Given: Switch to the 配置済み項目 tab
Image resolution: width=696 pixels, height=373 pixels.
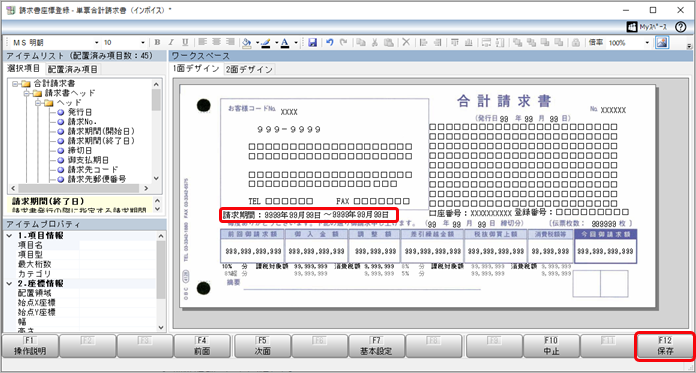Looking at the screenshot, I should coord(73,69).
